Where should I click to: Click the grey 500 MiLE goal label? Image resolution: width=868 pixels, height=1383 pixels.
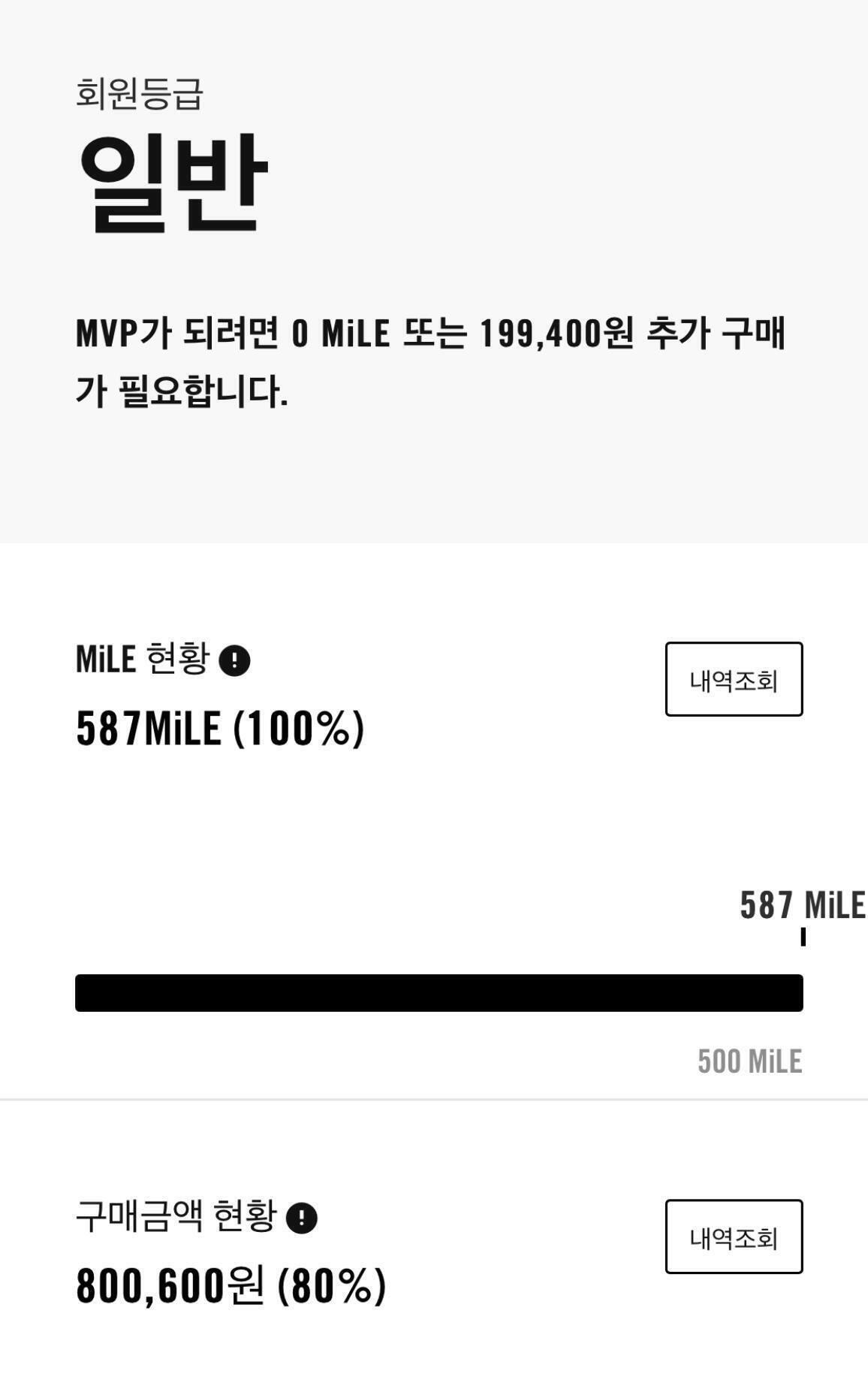coord(749,1061)
